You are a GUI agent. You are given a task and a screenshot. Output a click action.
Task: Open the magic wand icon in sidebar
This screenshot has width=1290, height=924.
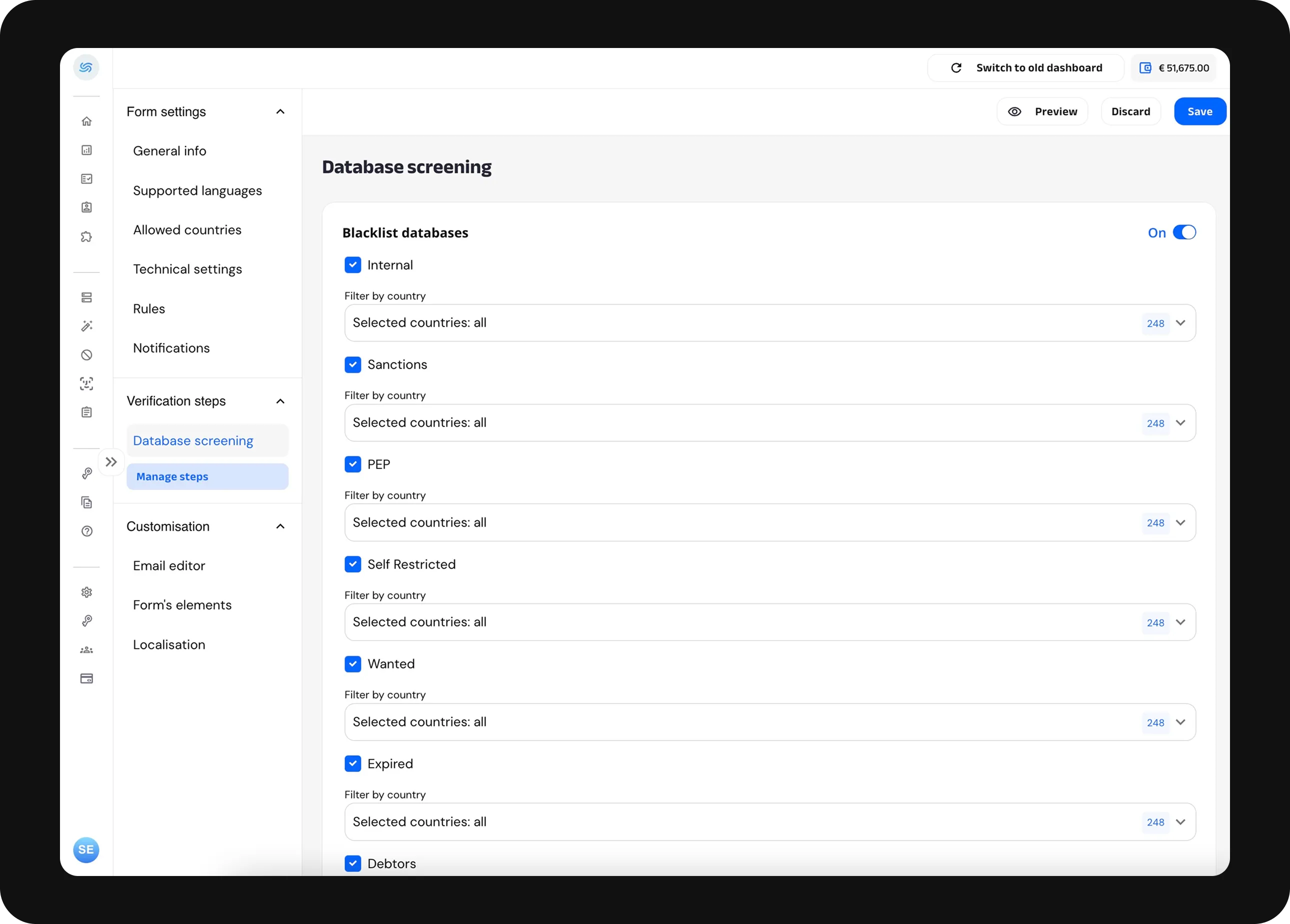point(86,326)
